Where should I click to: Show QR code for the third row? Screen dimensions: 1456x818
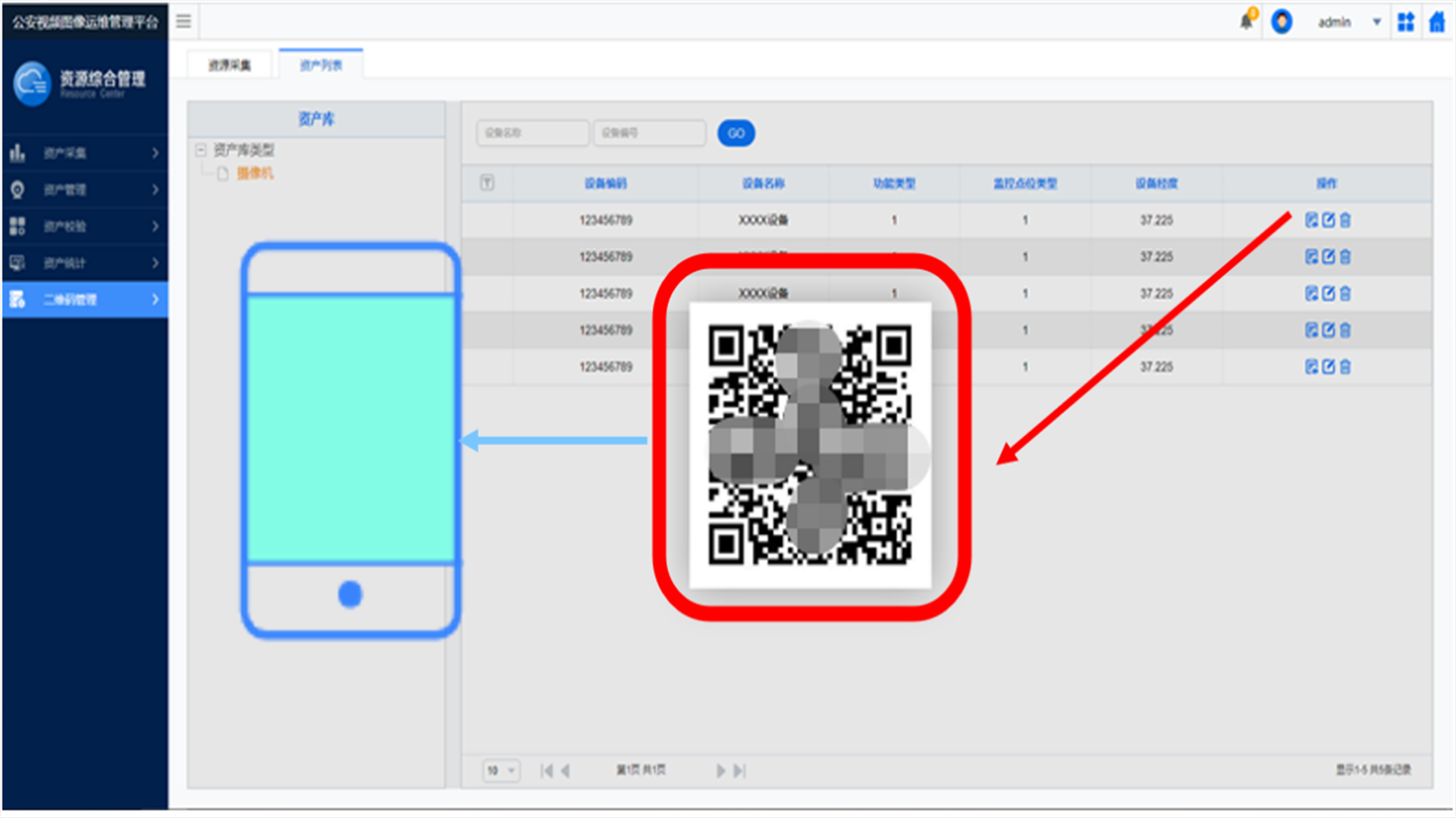point(1311,293)
